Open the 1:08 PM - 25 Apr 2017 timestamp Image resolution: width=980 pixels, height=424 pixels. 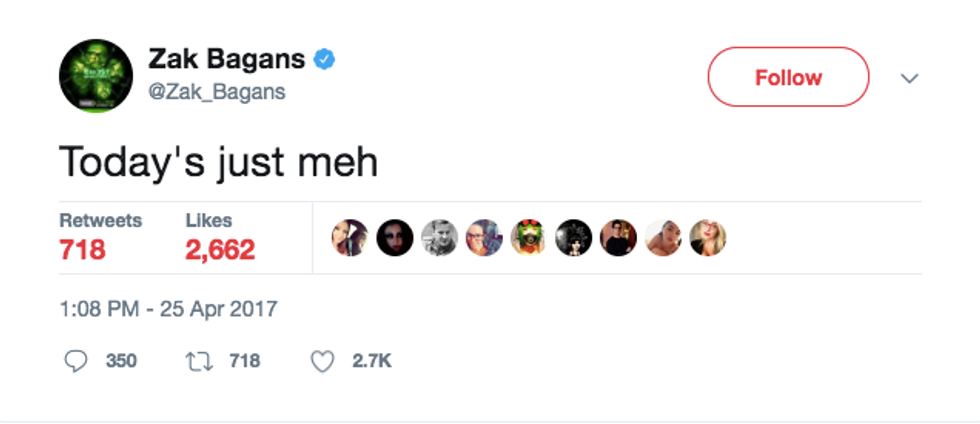click(168, 309)
